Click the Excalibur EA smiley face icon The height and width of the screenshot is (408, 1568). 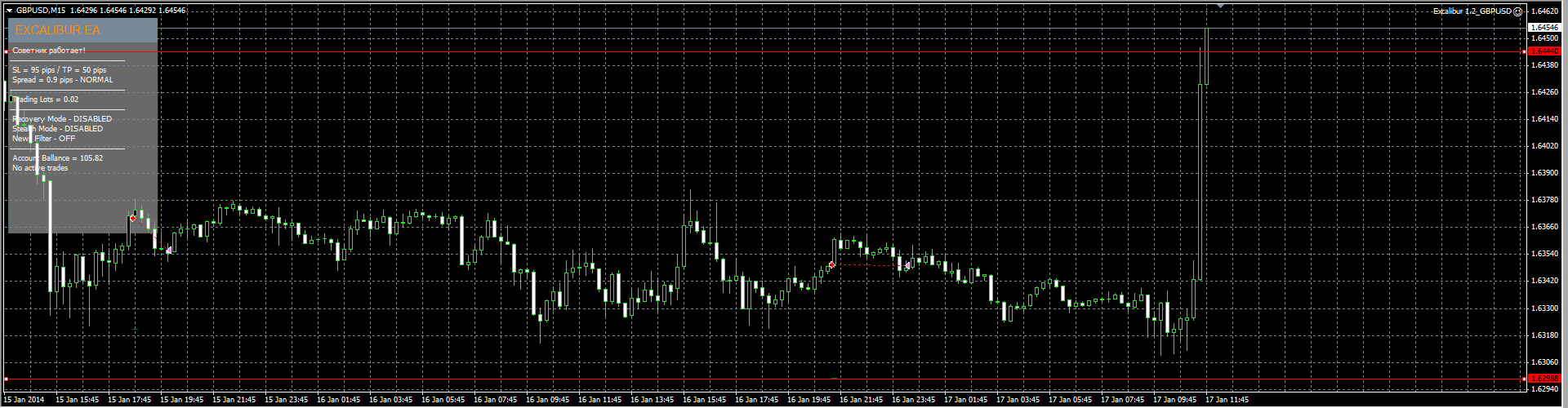click(1518, 11)
